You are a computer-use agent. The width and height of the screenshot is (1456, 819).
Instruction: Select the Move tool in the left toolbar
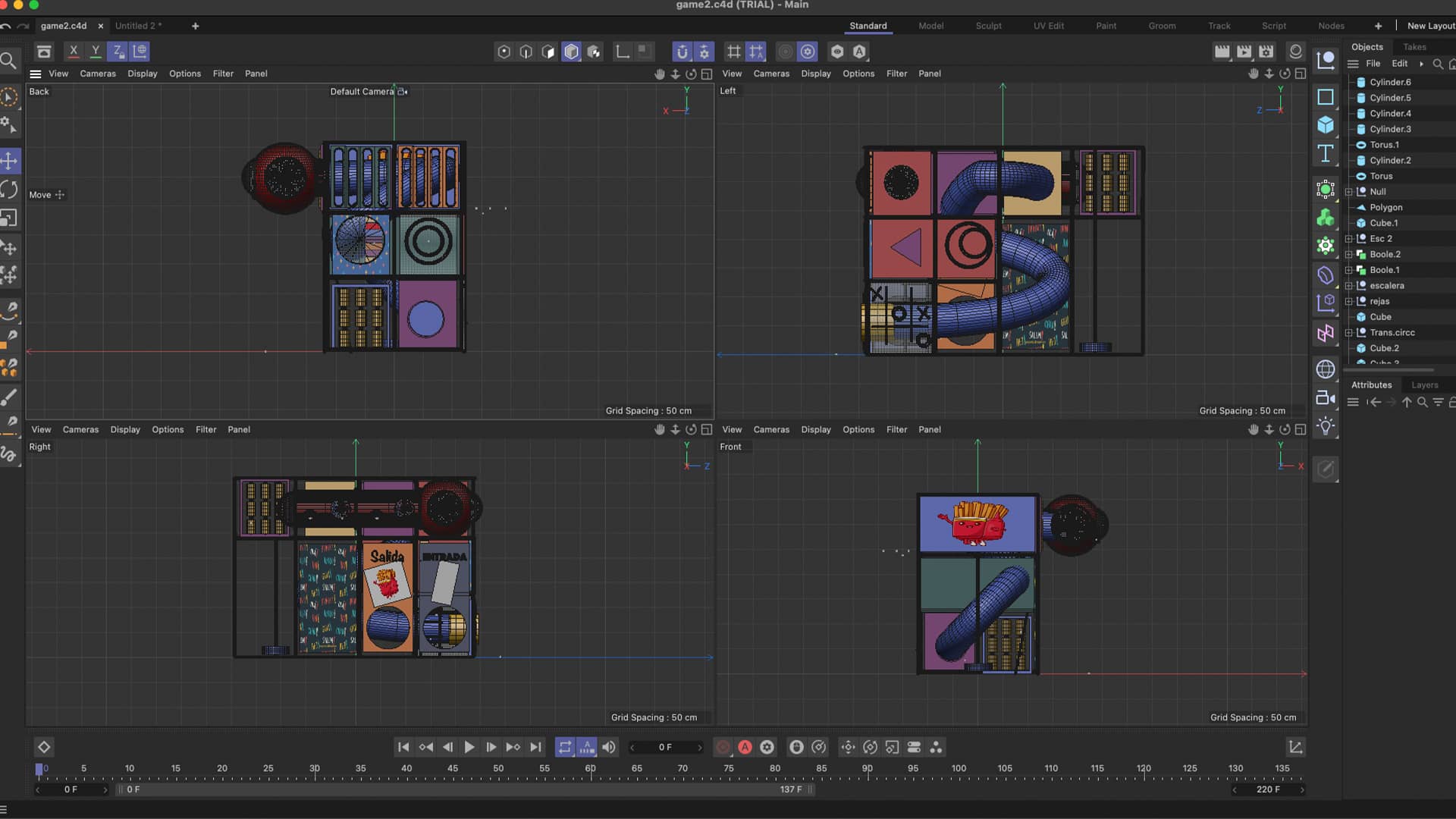9,161
